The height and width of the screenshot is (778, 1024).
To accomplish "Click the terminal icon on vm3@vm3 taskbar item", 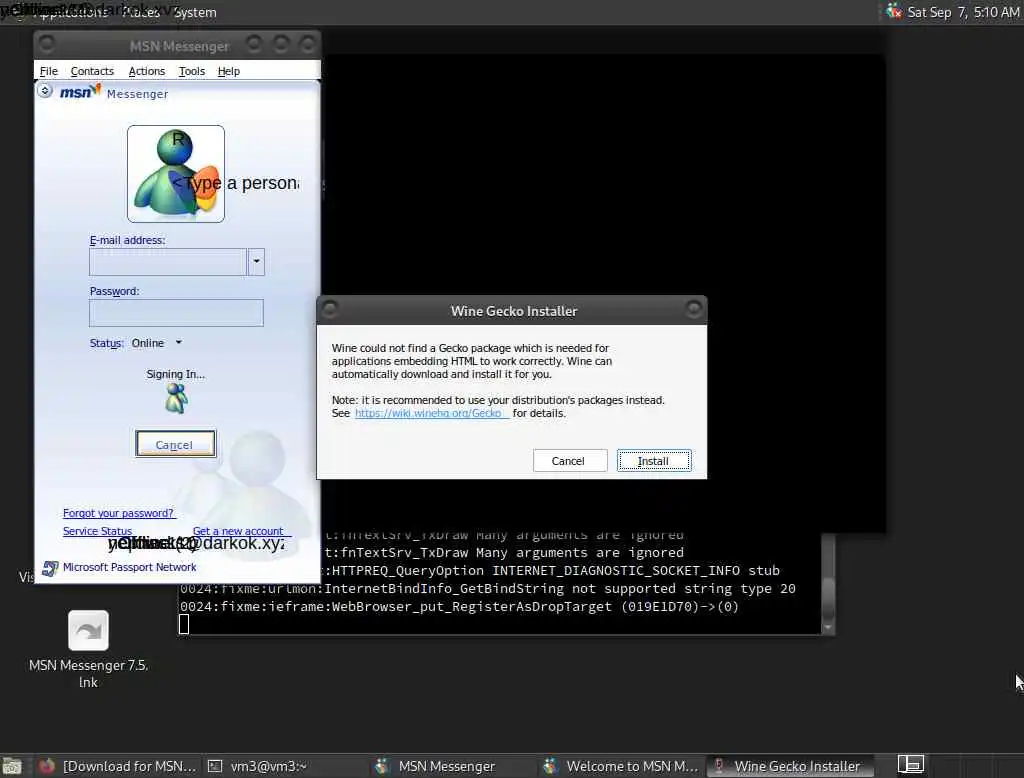I will [215, 766].
